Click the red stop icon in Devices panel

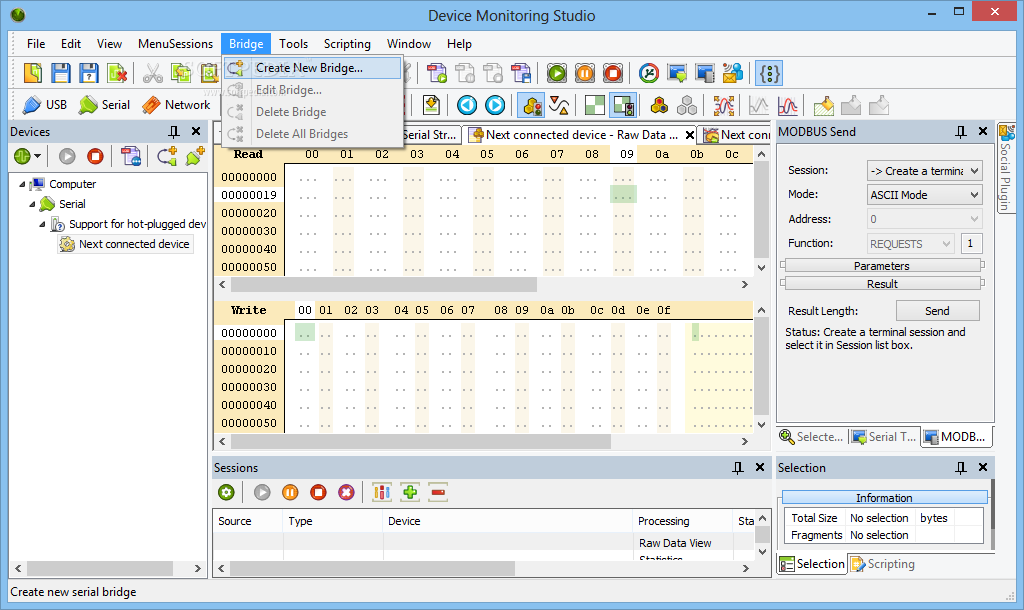pyautogui.click(x=95, y=156)
